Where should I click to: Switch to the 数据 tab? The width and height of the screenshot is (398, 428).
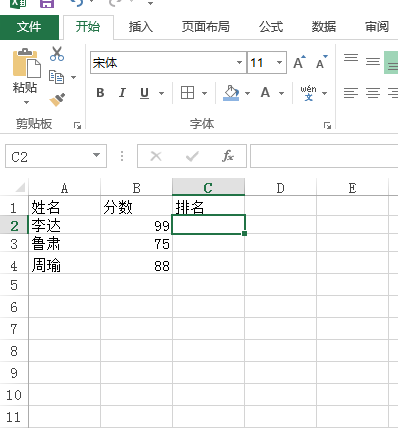pyautogui.click(x=324, y=27)
